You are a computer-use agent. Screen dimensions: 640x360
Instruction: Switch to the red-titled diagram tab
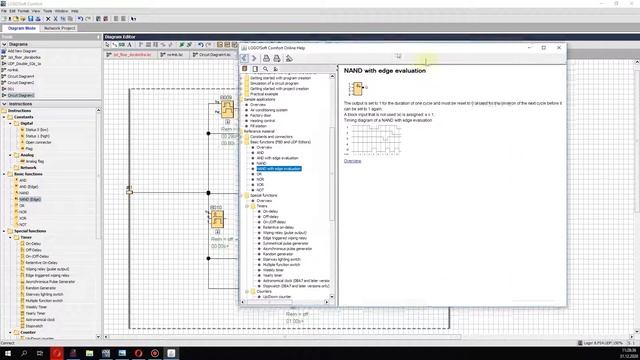[x=130, y=55]
